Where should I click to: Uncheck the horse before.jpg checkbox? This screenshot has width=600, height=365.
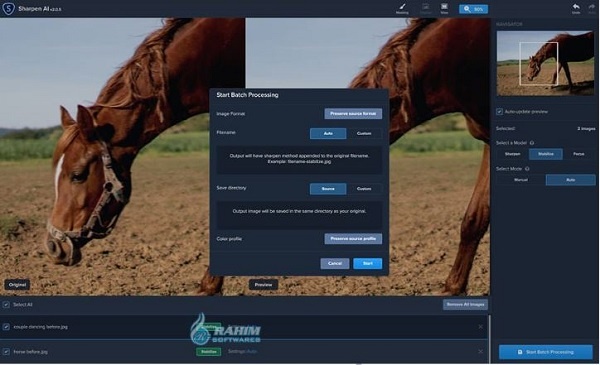tap(6, 351)
